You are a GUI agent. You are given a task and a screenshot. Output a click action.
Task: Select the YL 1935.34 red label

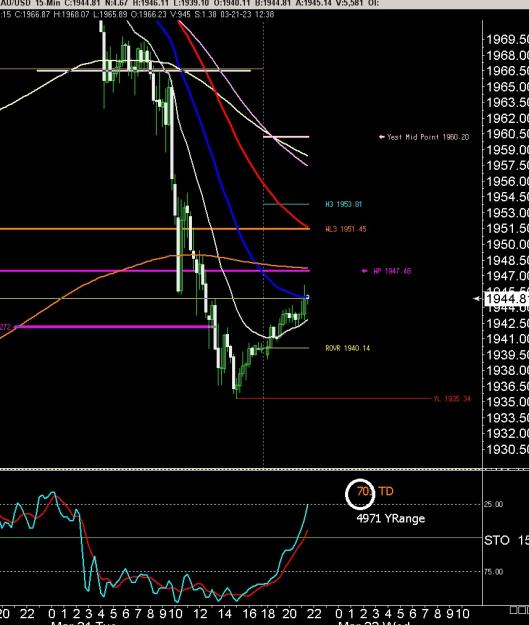click(x=452, y=399)
